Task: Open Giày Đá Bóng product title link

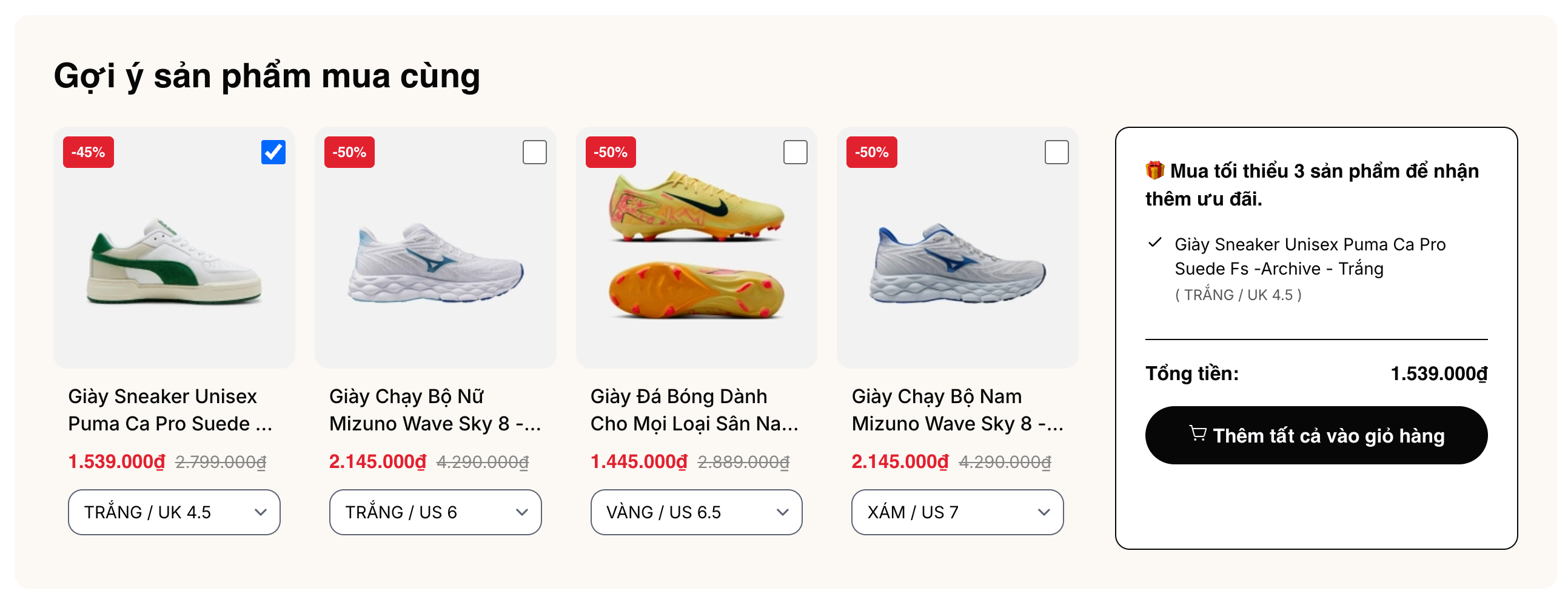Action: tap(694, 410)
